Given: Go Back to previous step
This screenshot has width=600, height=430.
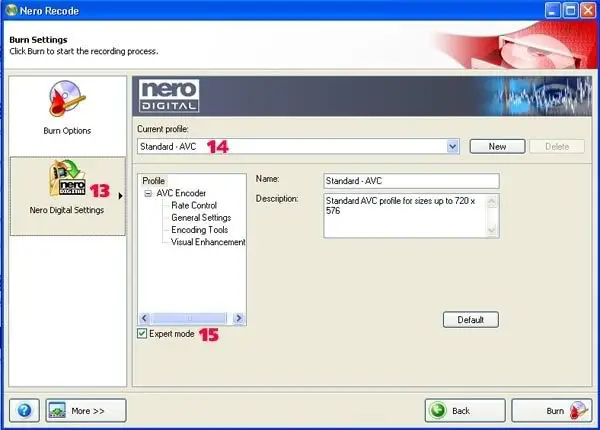Looking at the screenshot, I should click(465, 410).
